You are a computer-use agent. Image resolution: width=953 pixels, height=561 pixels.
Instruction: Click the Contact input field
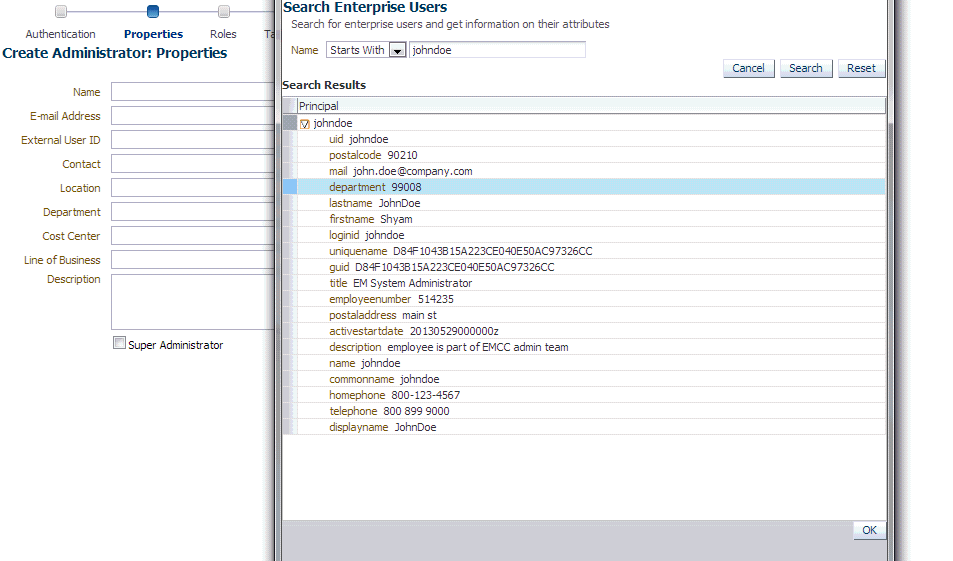tap(193, 163)
